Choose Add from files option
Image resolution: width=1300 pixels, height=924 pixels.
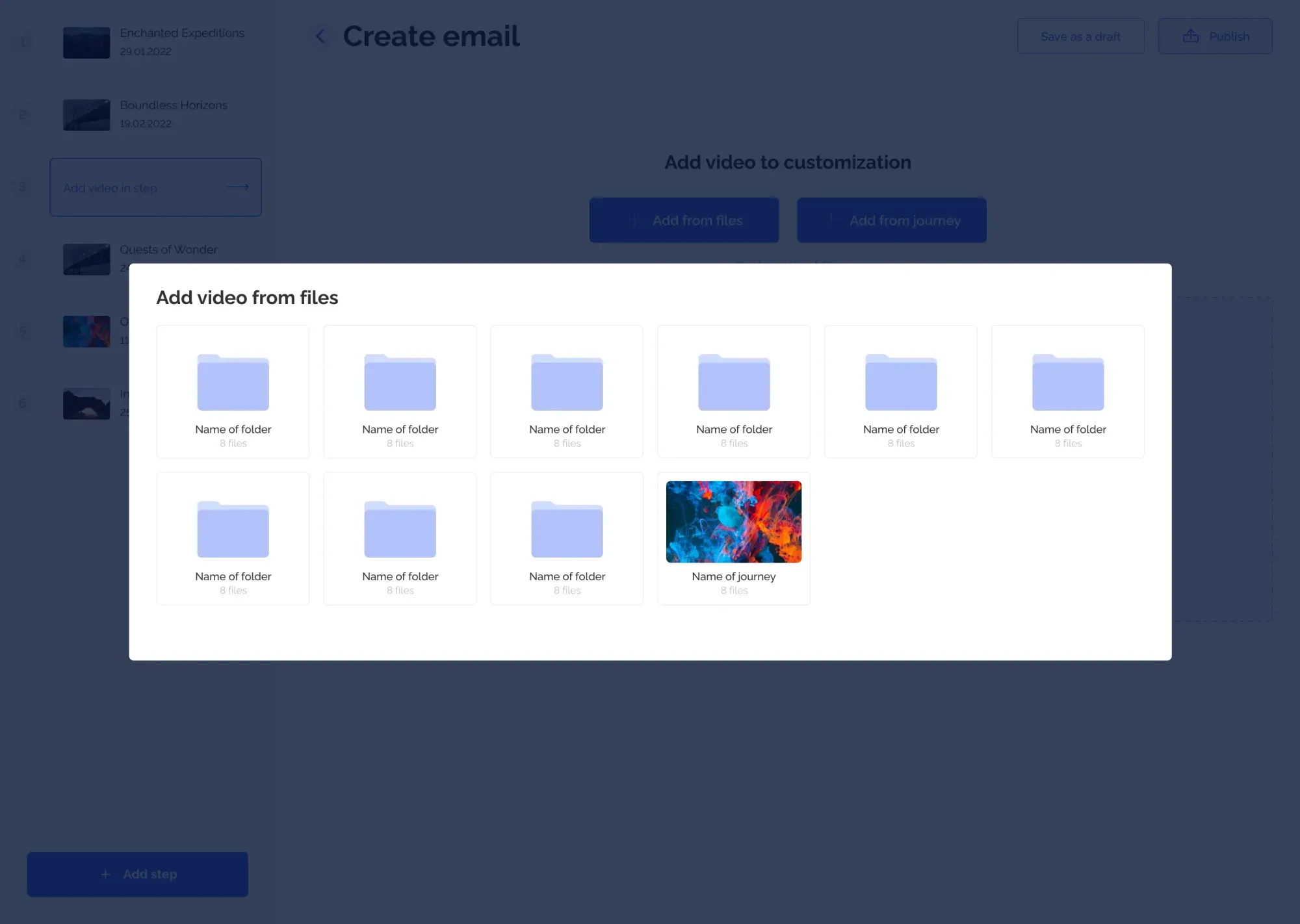click(x=684, y=220)
